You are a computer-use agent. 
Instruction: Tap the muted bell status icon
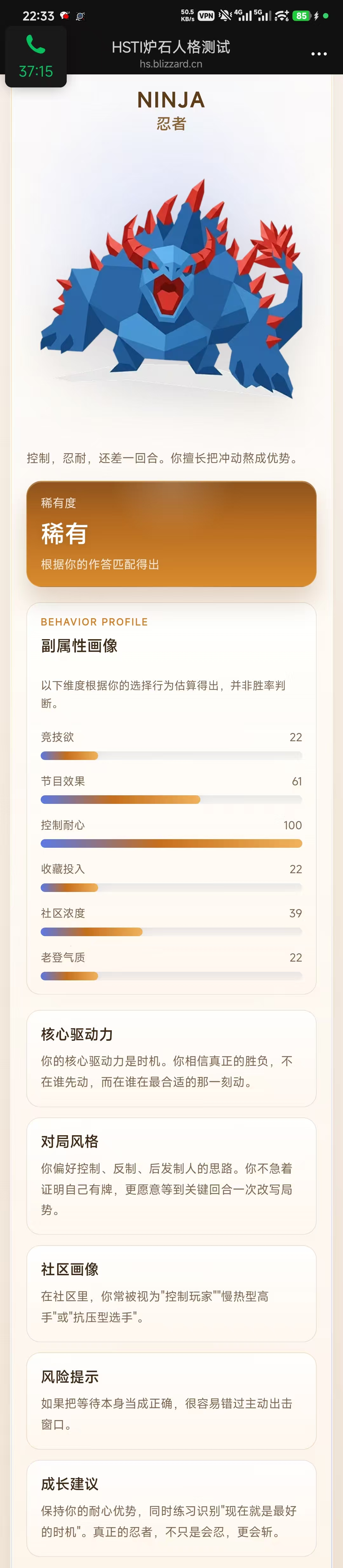point(225,16)
